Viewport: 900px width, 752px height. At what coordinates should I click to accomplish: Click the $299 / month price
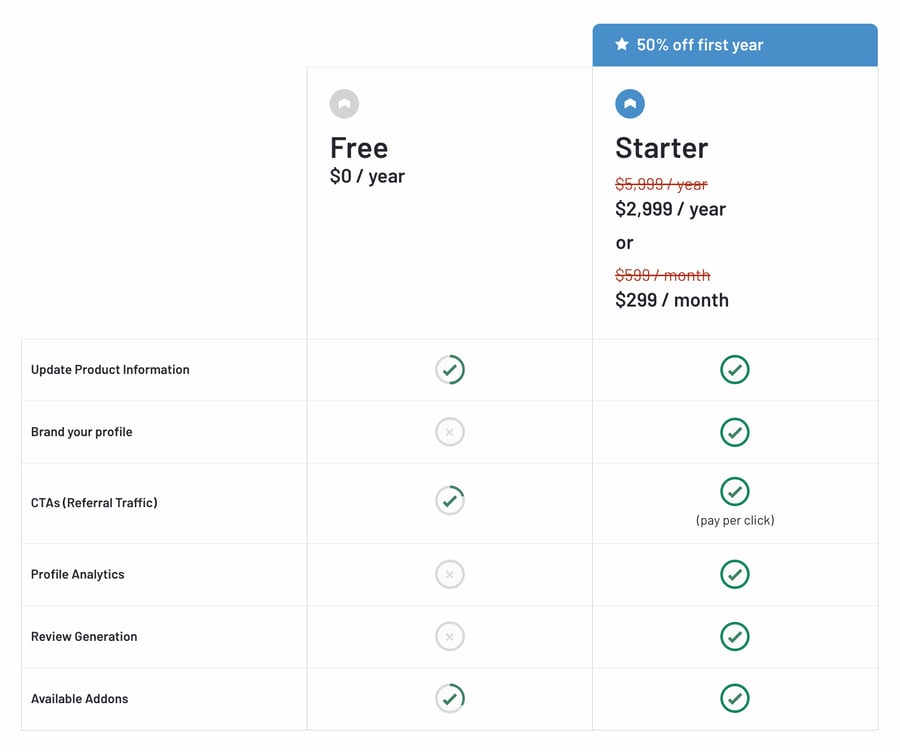(671, 299)
